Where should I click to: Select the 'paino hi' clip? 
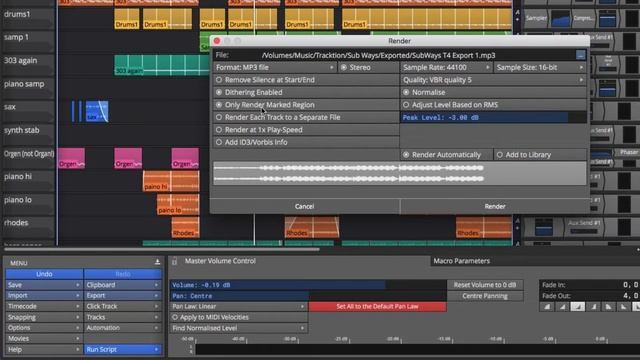pyautogui.click(x=171, y=181)
